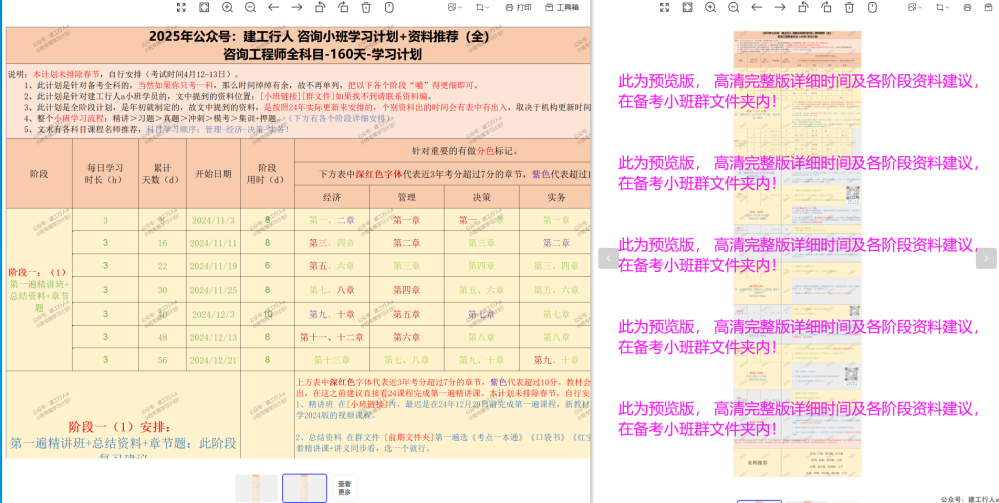Open 工具箱 toolbox in left viewer
Viewport: 999px width, 503px height.
click(x=562, y=7)
